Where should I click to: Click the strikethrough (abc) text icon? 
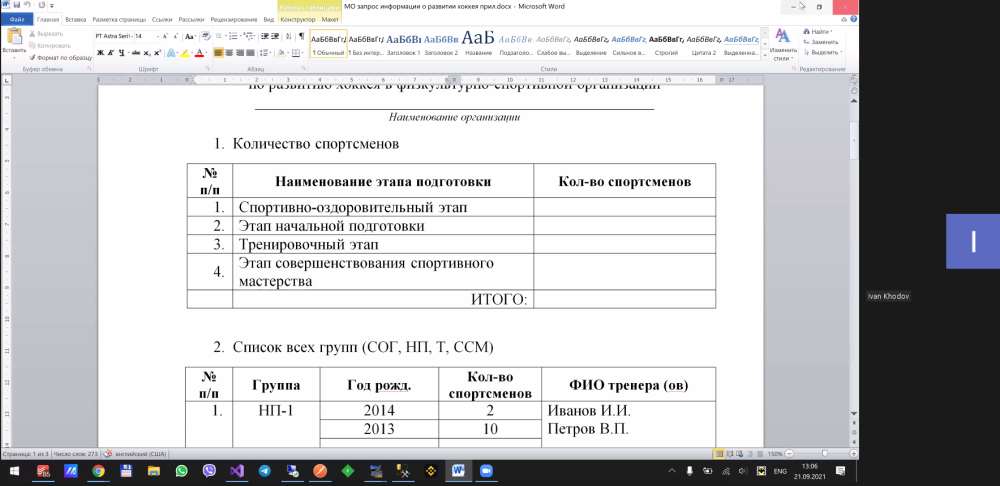point(135,52)
